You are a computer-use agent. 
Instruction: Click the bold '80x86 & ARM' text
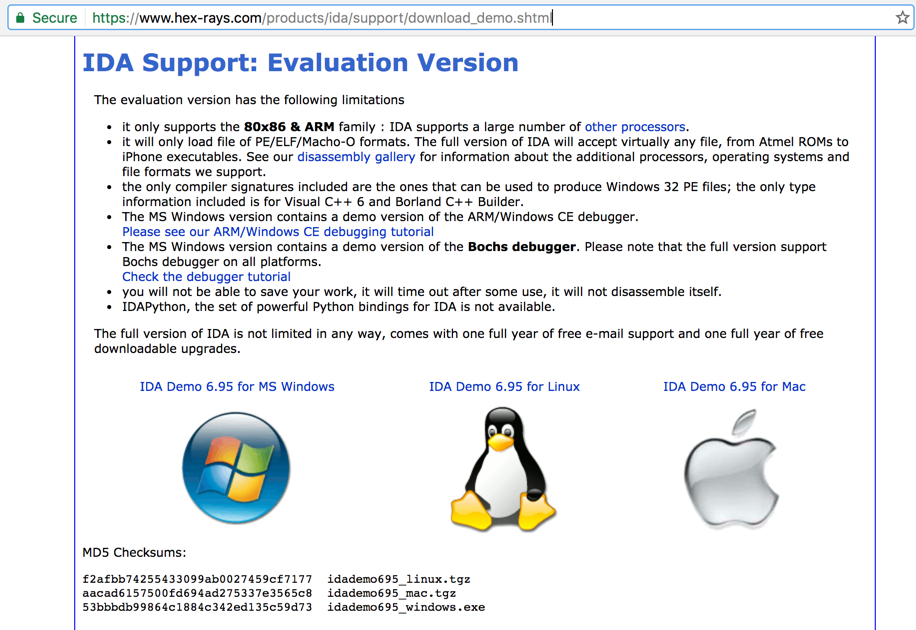pyautogui.click(x=289, y=127)
